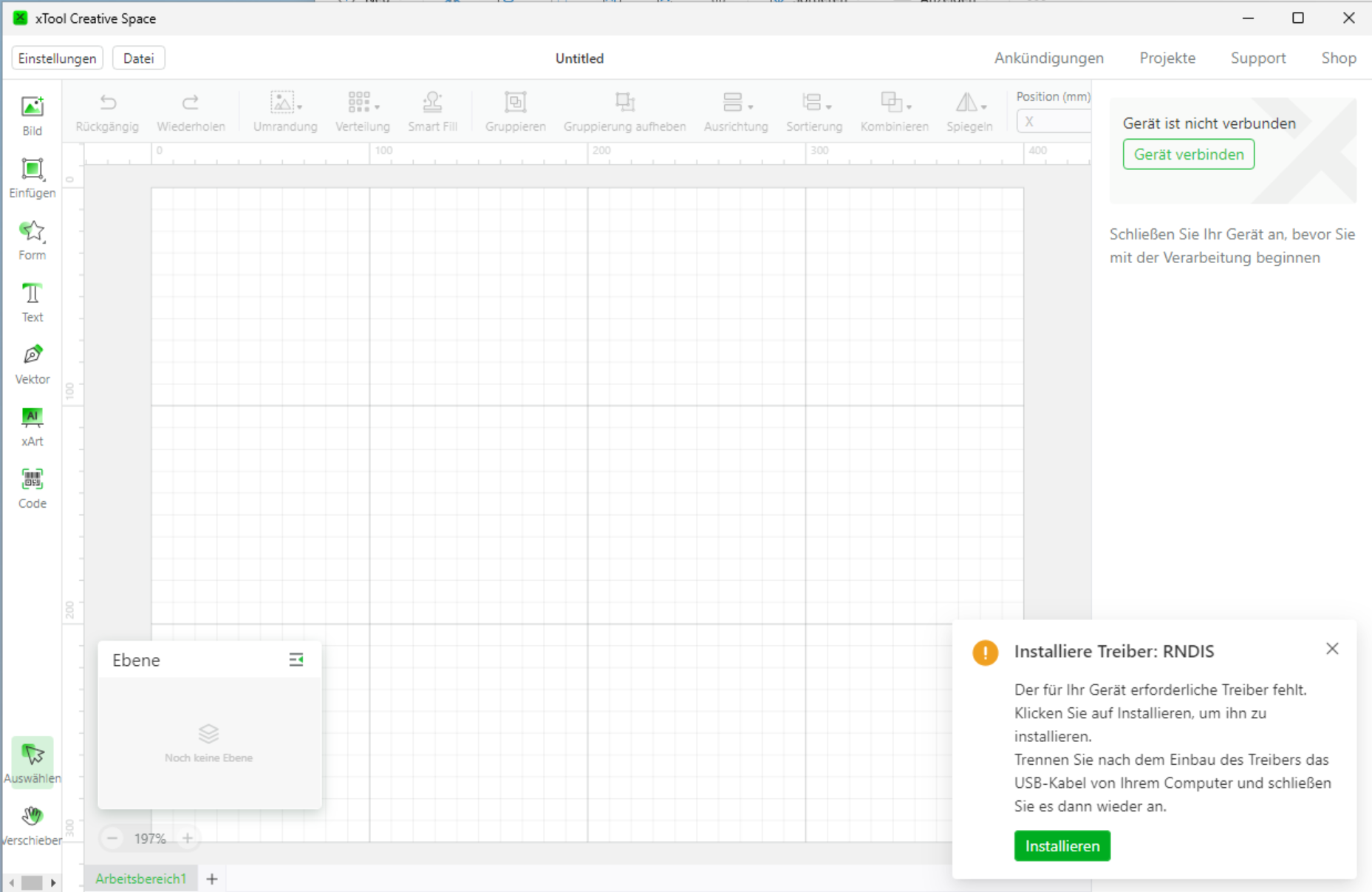Expand the Spiegeln mirror dropdown
Screen dimensions: 1372x892
(x=969, y=111)
